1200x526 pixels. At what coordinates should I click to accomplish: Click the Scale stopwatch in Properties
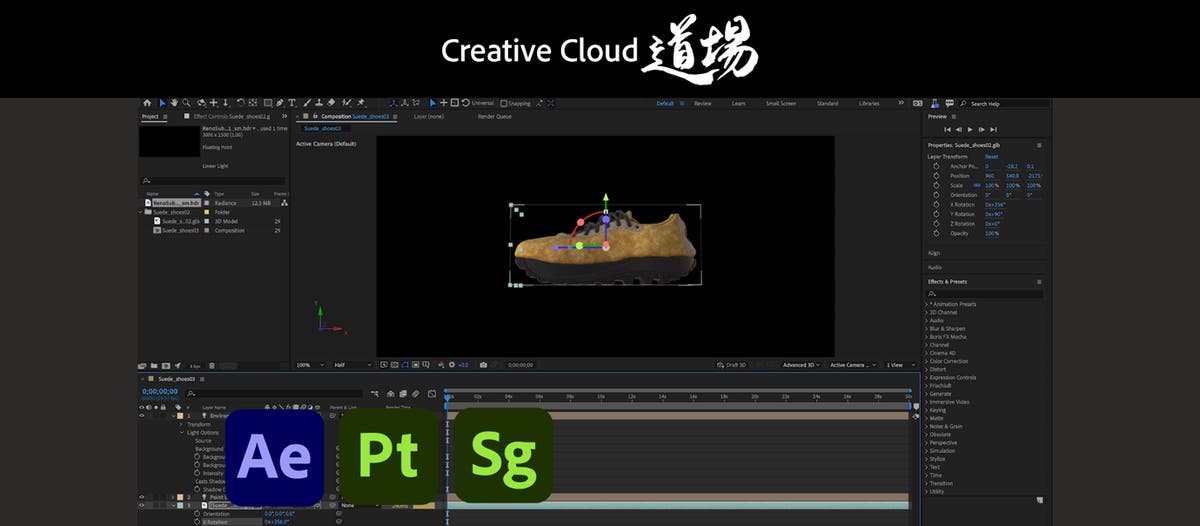click(x=936, y=185)
